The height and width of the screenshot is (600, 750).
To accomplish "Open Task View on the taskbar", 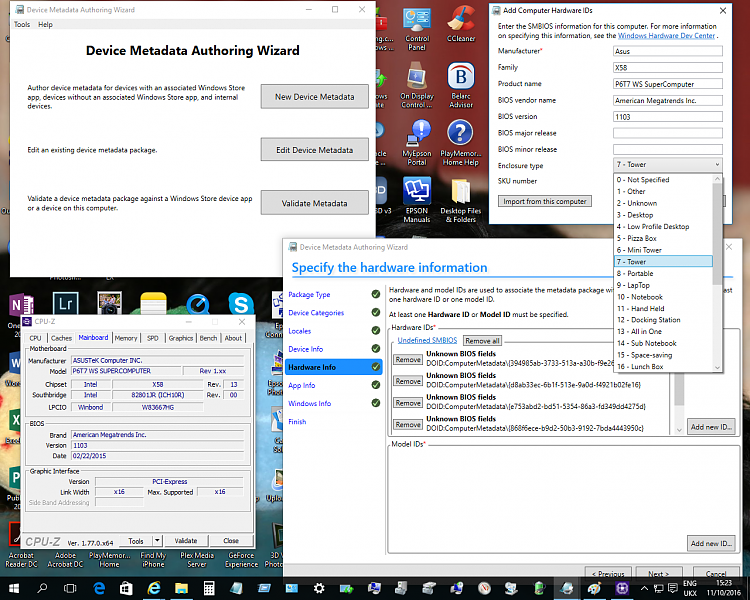I will (x=70, y=588).
